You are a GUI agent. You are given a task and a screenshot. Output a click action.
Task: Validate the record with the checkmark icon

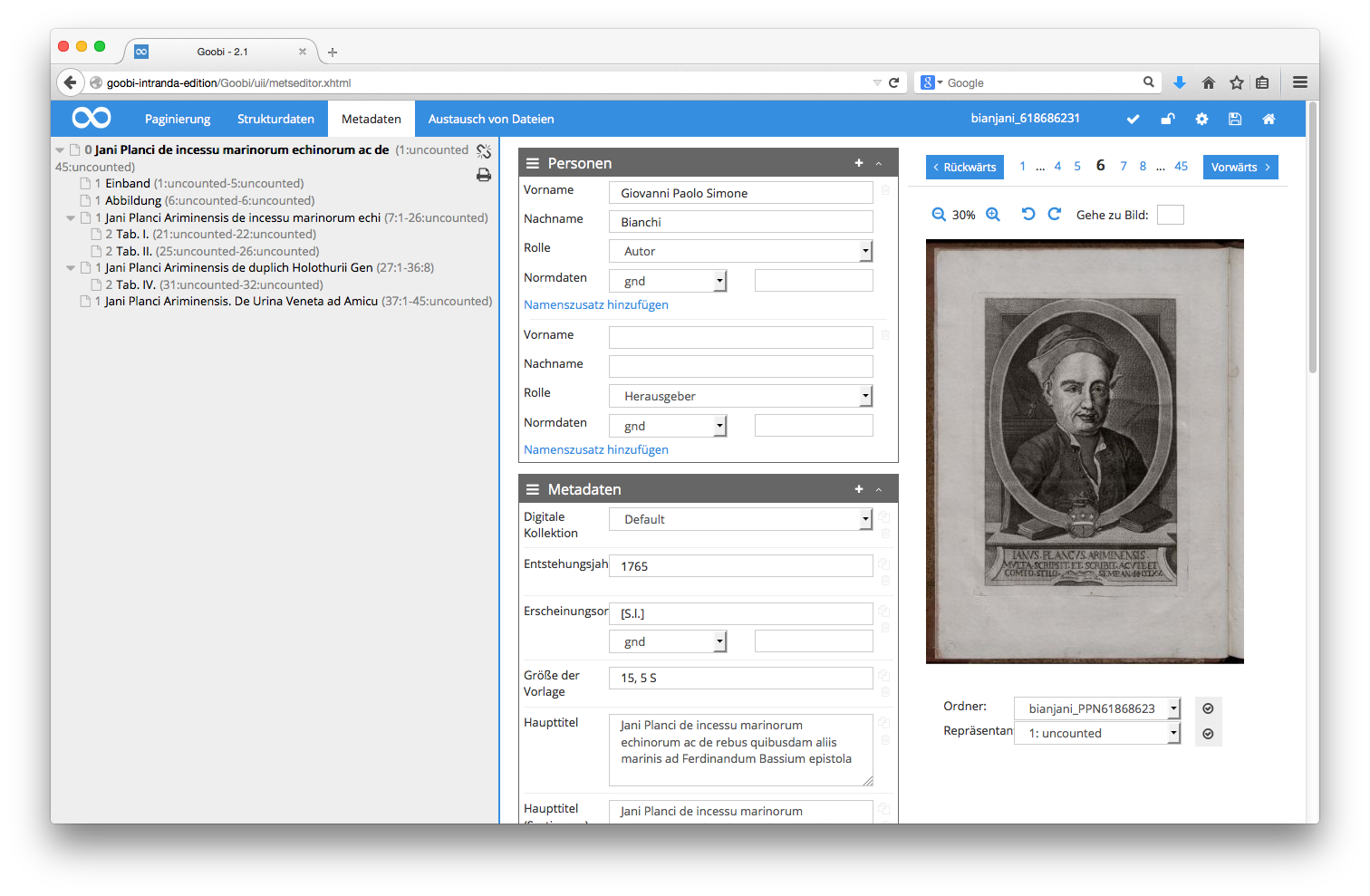(x=1133, y=119)
